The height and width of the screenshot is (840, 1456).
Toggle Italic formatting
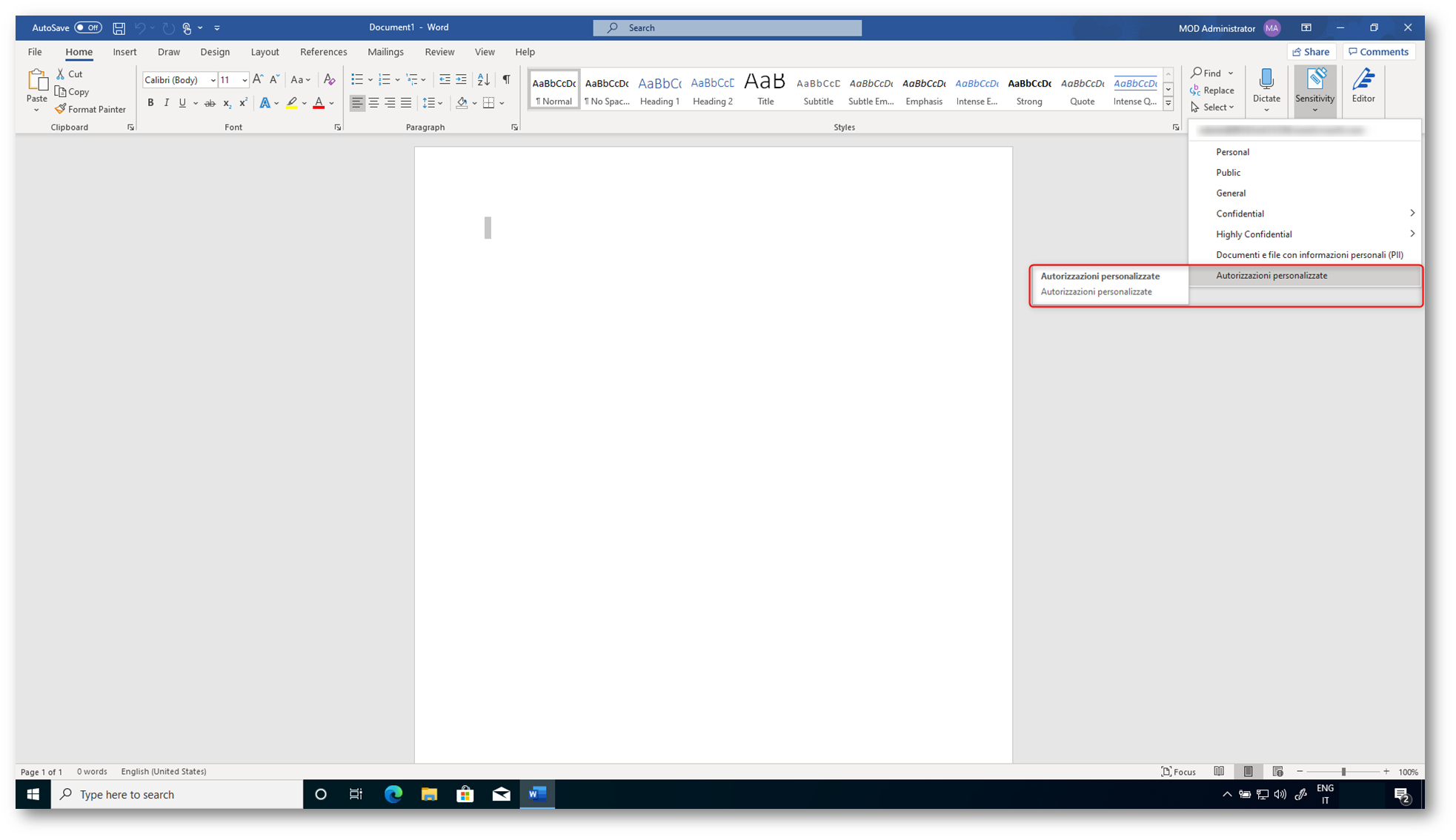166,103
